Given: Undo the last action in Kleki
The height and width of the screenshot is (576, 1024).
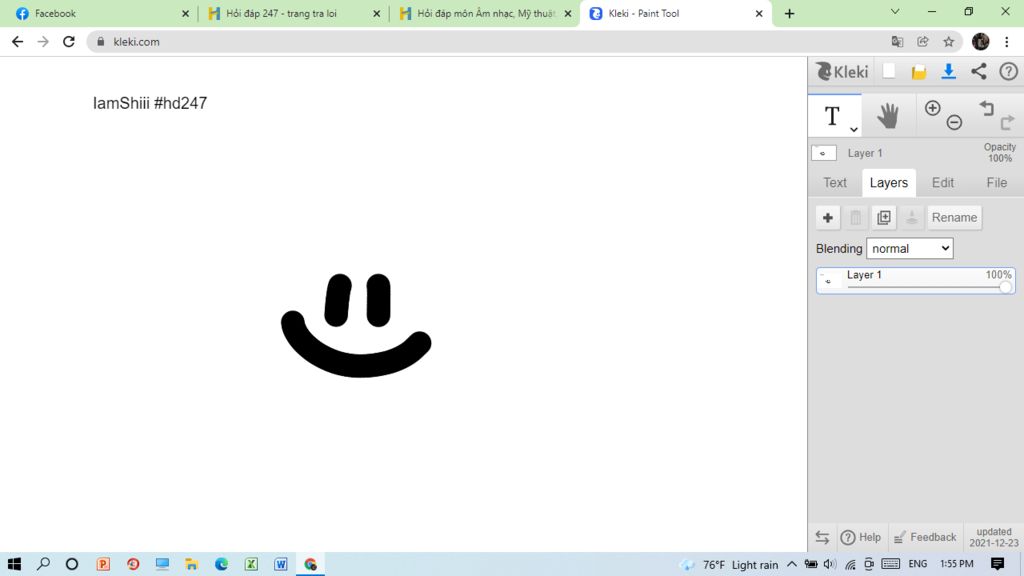Looking at the screenshot, I should tap(986, 108).
